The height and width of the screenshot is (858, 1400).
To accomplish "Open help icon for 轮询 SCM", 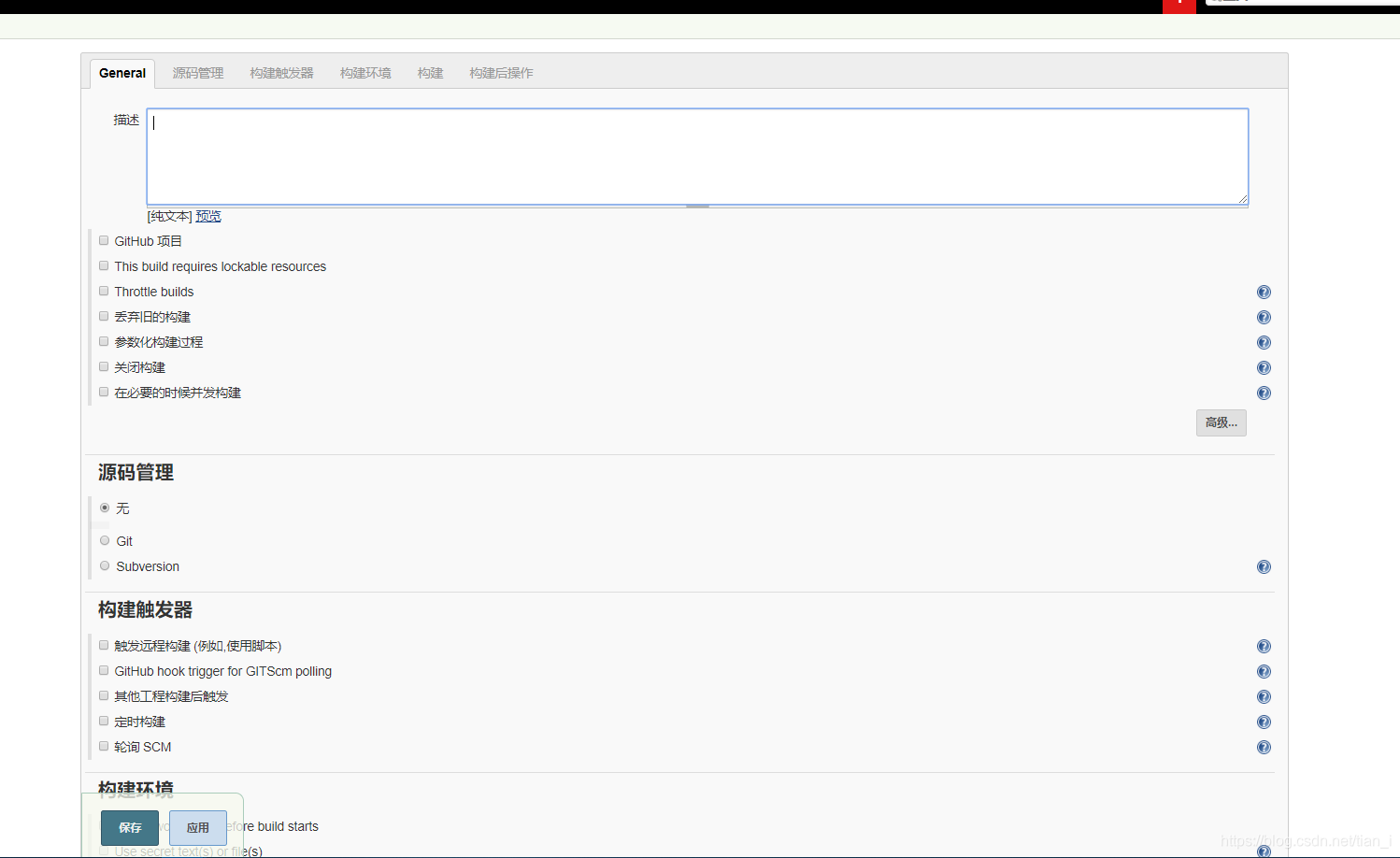I will point(1264,748).
